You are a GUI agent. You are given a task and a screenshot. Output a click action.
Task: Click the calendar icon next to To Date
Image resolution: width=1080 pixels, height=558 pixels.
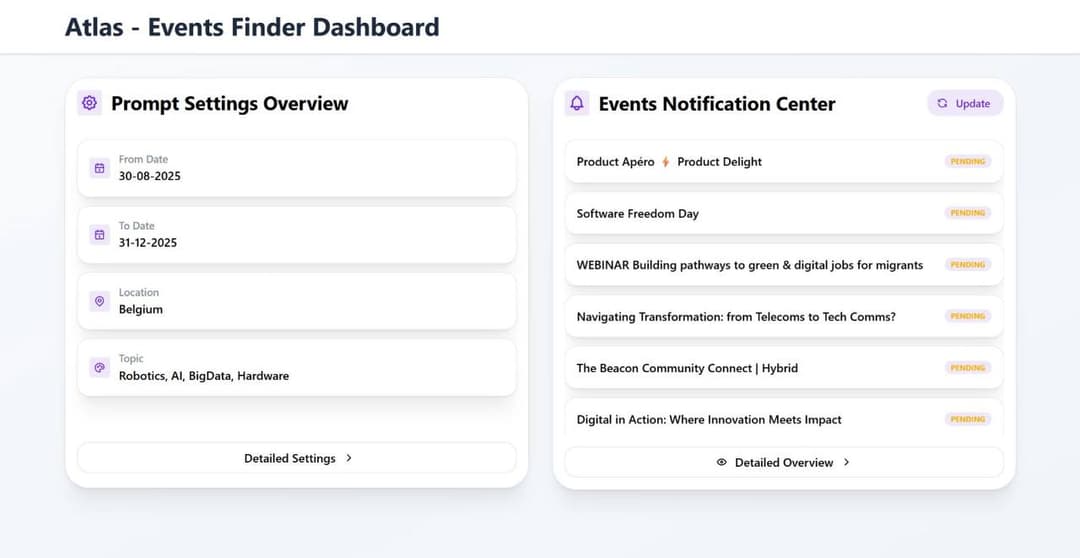click(x=99, y=234)
